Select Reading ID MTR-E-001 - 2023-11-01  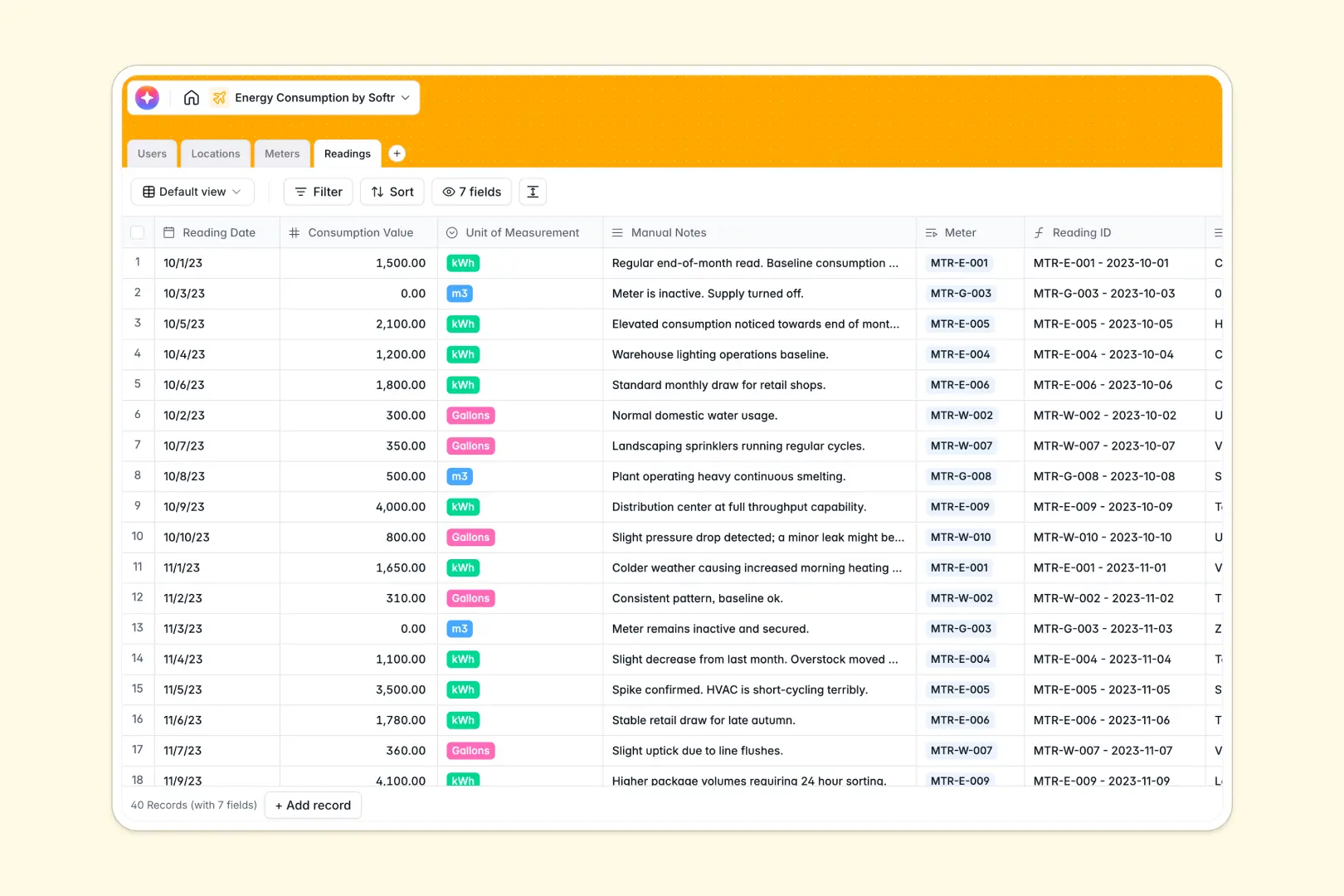click(x=1114, y=568)
